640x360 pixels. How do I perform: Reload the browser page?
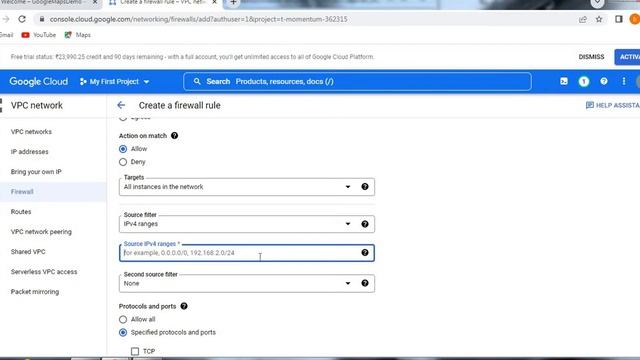pyautogui.click(x=22, y=19)
